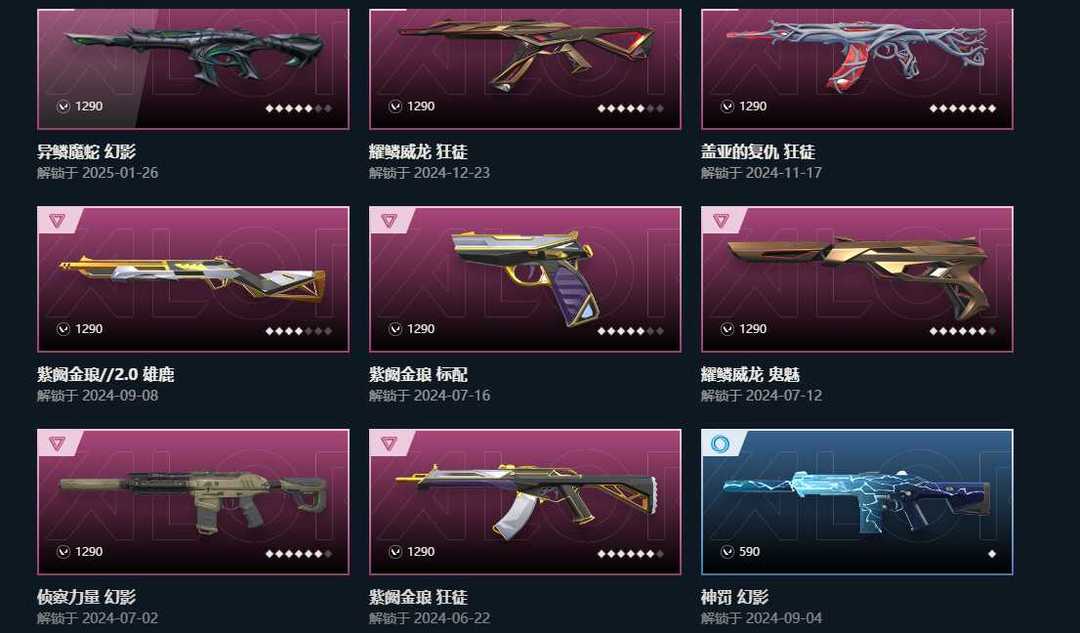This screenshot has width=1080, height=633.
Task: Click the triangle tier badge on 侦察力量 幻影 card
Action: (x=58, y=444)
